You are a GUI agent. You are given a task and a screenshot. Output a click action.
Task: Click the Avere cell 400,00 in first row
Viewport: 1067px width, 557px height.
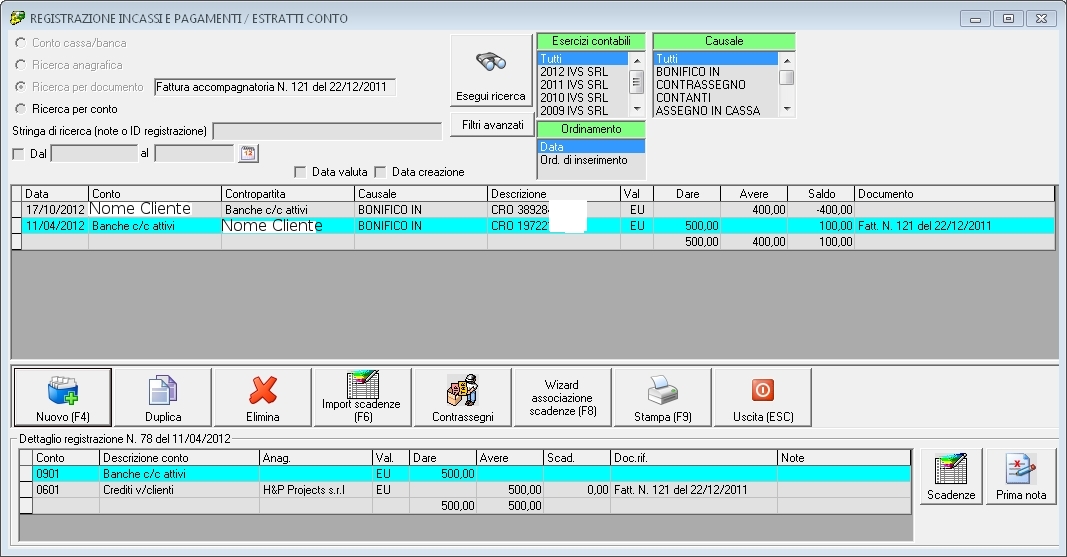pos(754,209)
